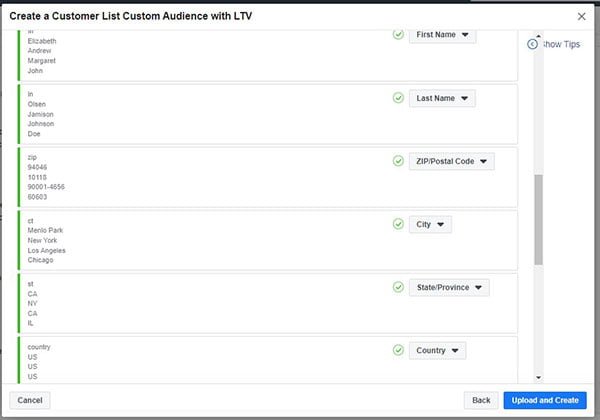Click the Show Tips link
This screenshot has height=420, width=600.
click(x=561, y=44)
